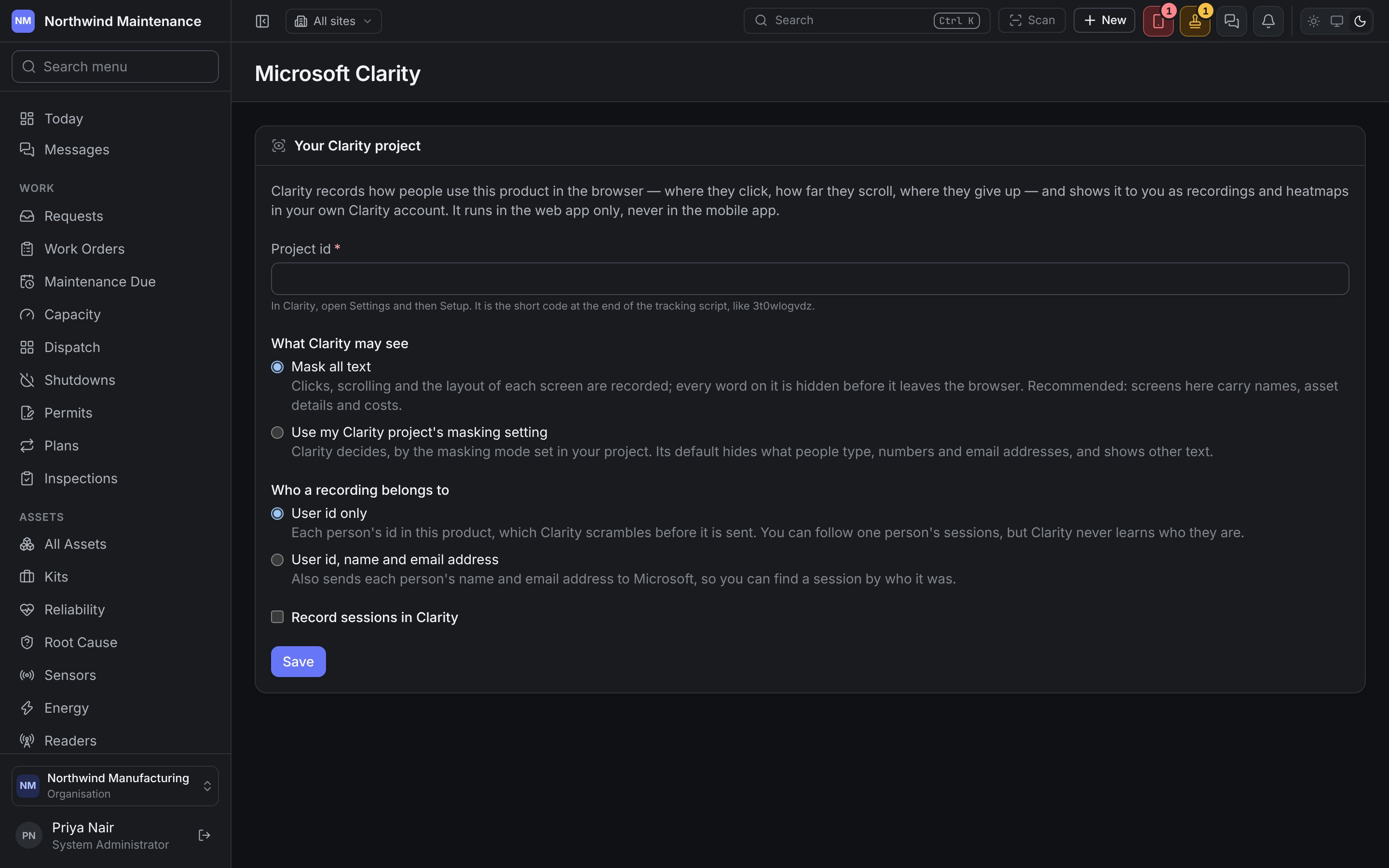Image resolution: width=1389 pixels, height=868 pixels.
Task: Click the Scan button
Action: (x=1032, y=21)
